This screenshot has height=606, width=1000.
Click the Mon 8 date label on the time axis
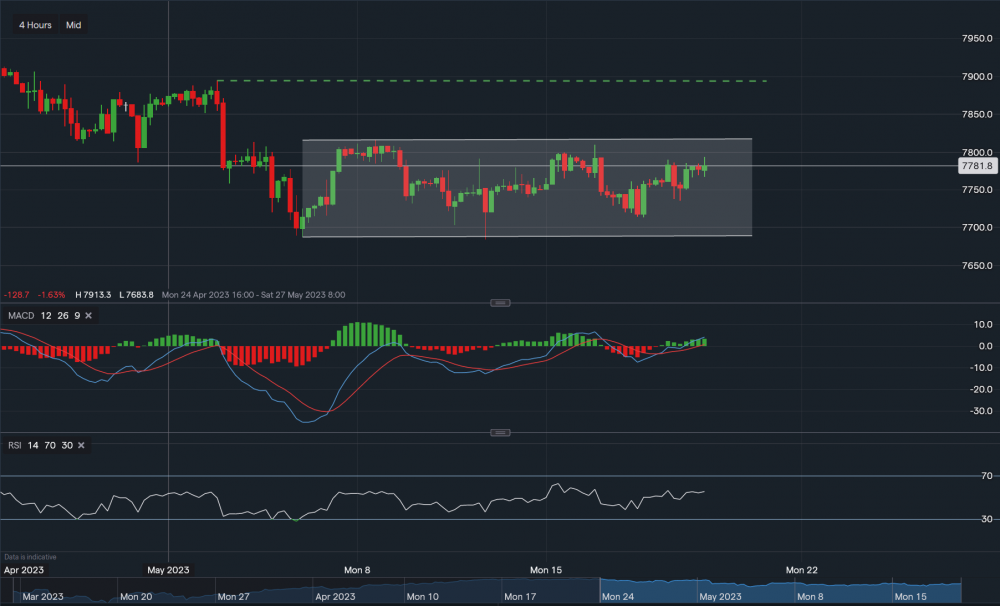(x=357, y=570)
